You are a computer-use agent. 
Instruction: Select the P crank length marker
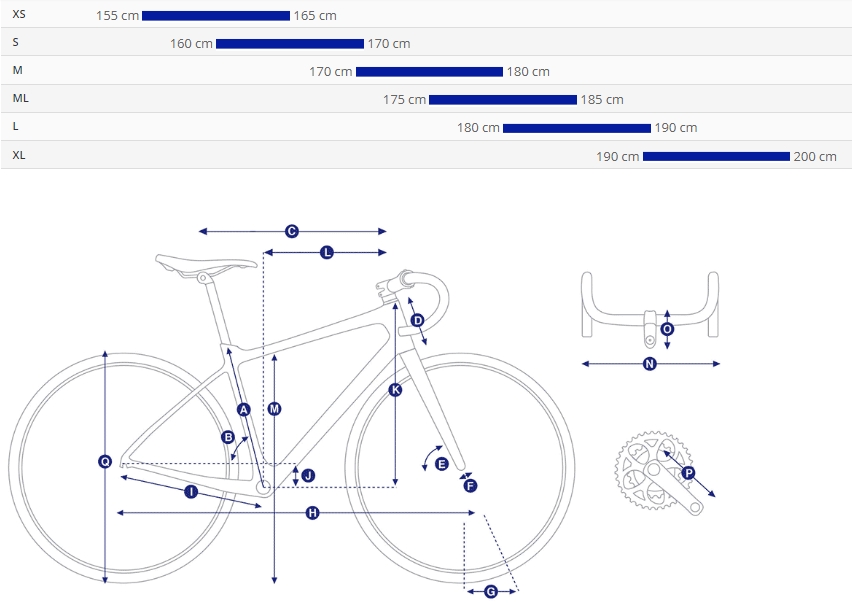688,473
